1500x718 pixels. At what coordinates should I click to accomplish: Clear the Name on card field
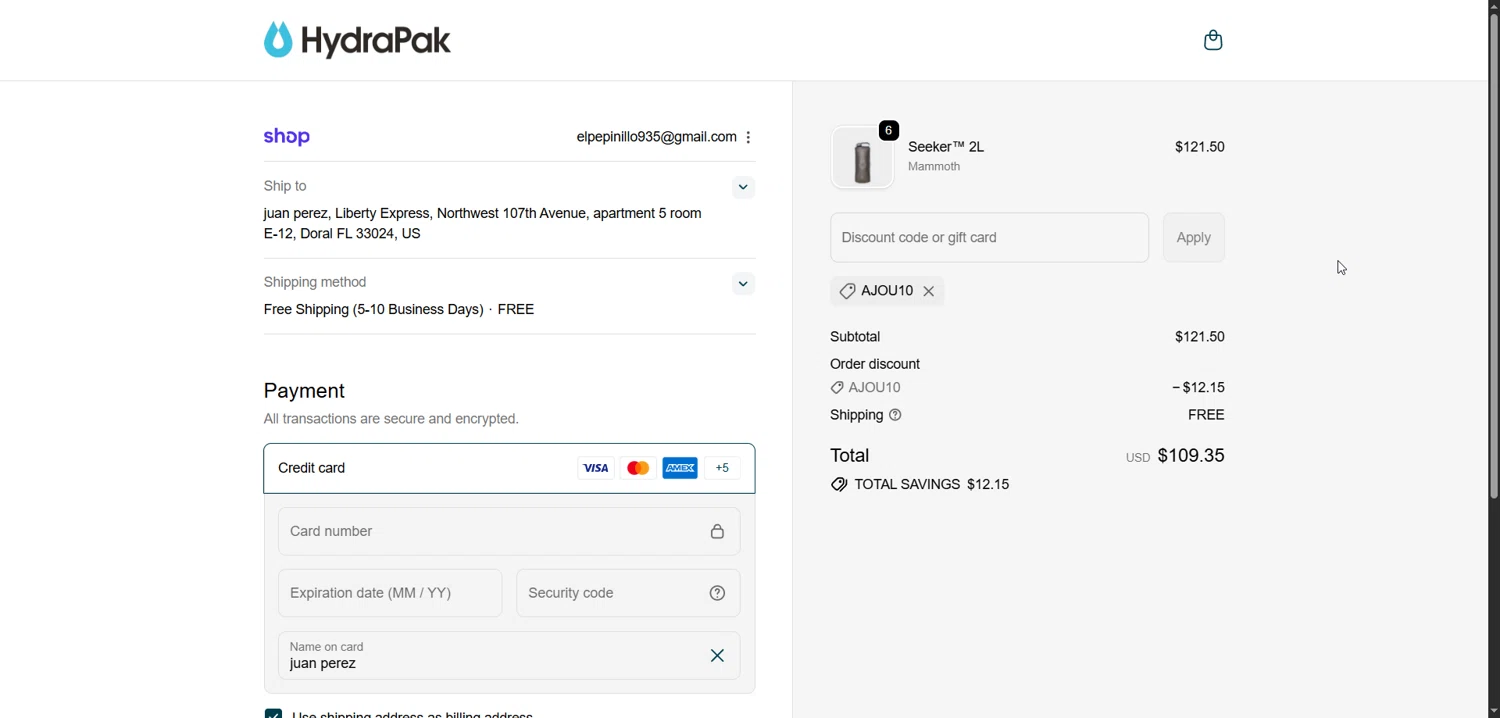coord(717,656)
